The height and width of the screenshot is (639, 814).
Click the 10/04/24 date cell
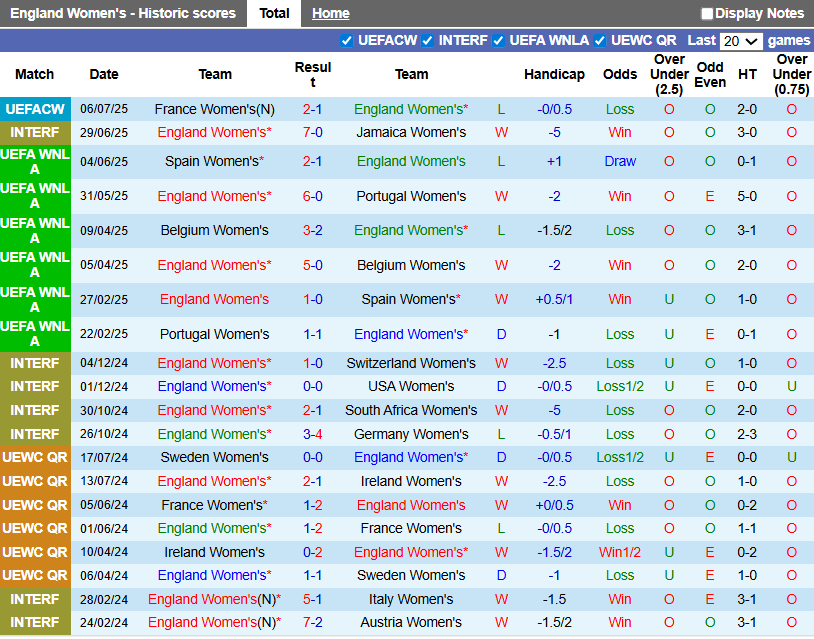point(104,552)
